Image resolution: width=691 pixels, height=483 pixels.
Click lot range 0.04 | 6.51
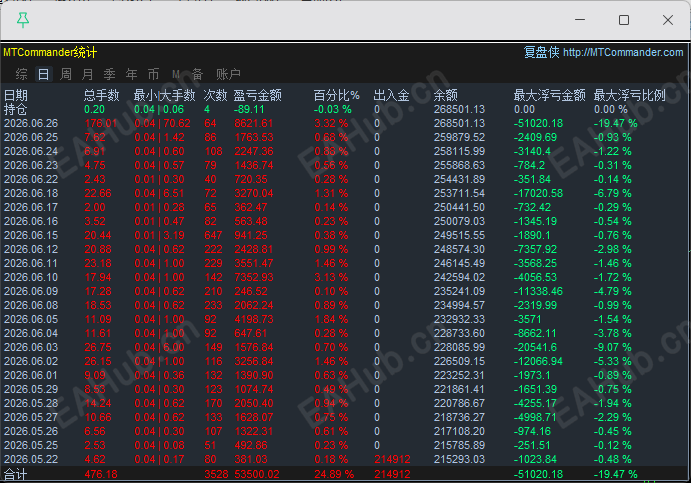point(160,193)
